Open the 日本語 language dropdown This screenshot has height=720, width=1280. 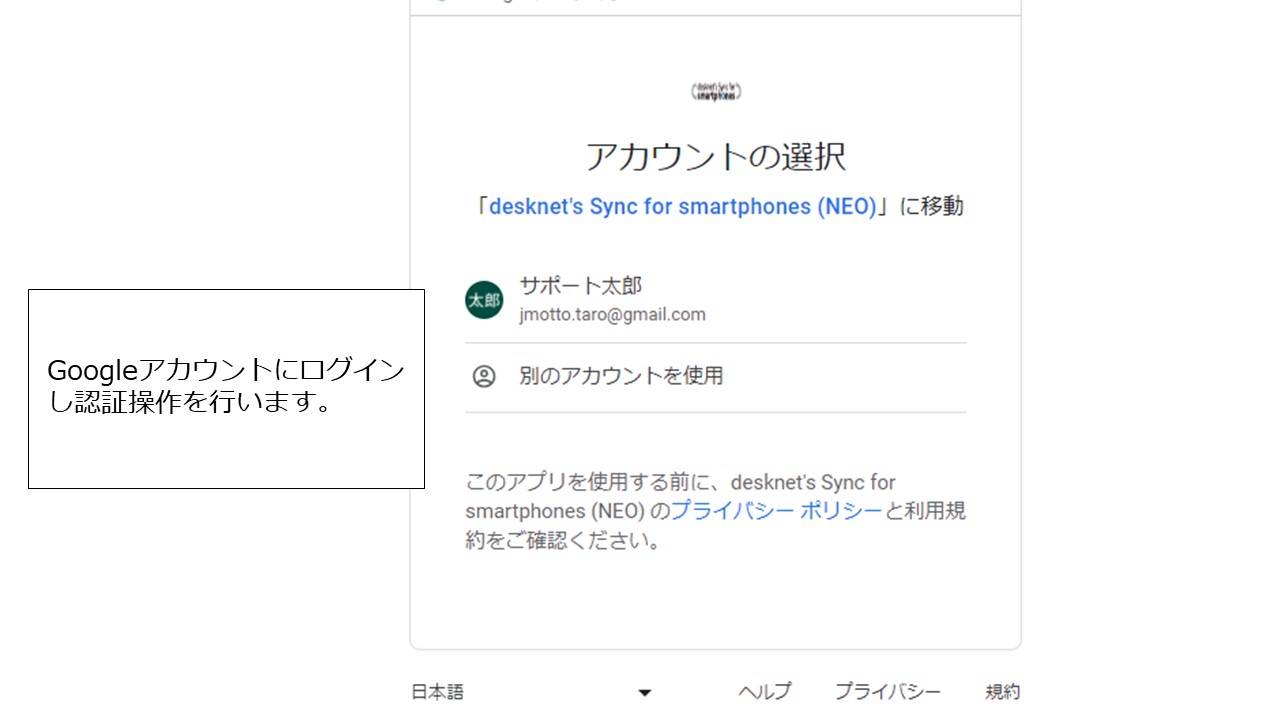coord(532,692)
